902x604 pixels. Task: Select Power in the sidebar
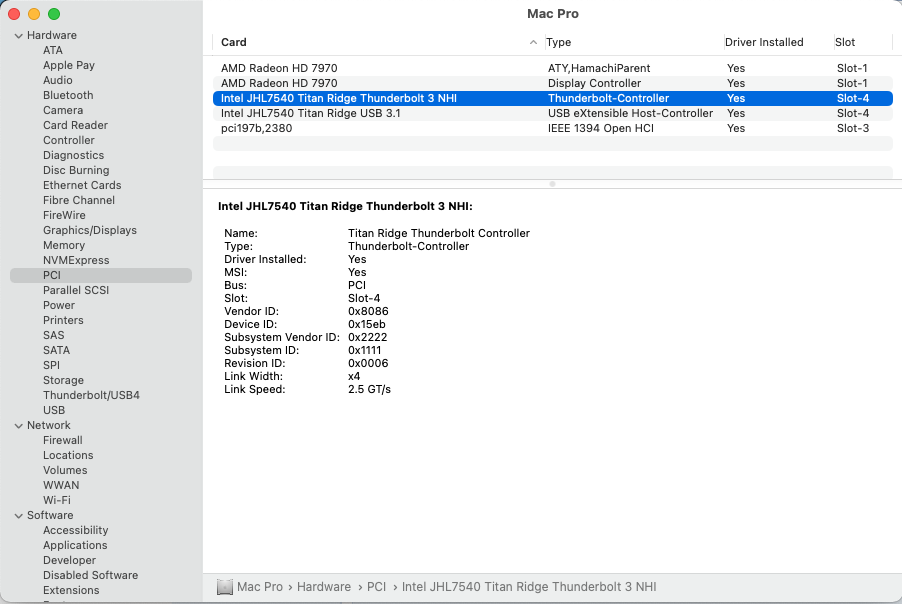click(x=59, y=305)
